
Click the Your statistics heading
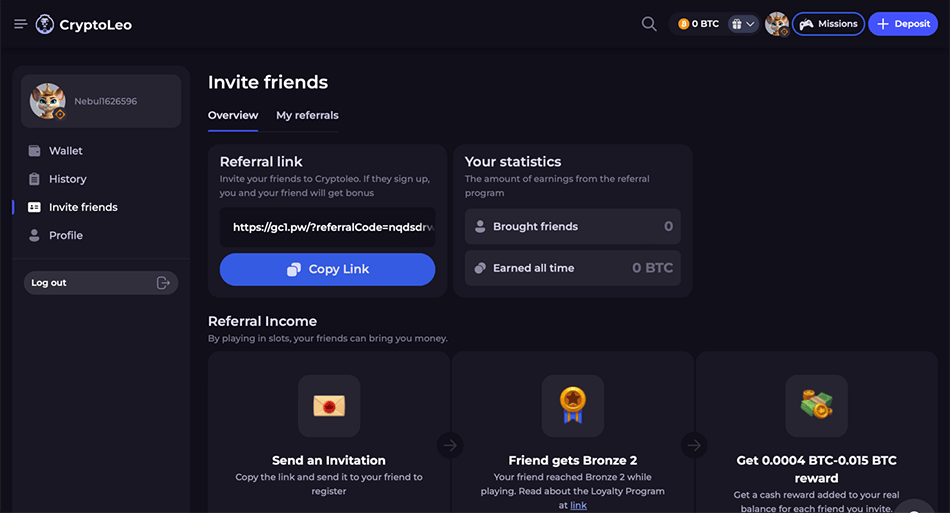(513, 162)
